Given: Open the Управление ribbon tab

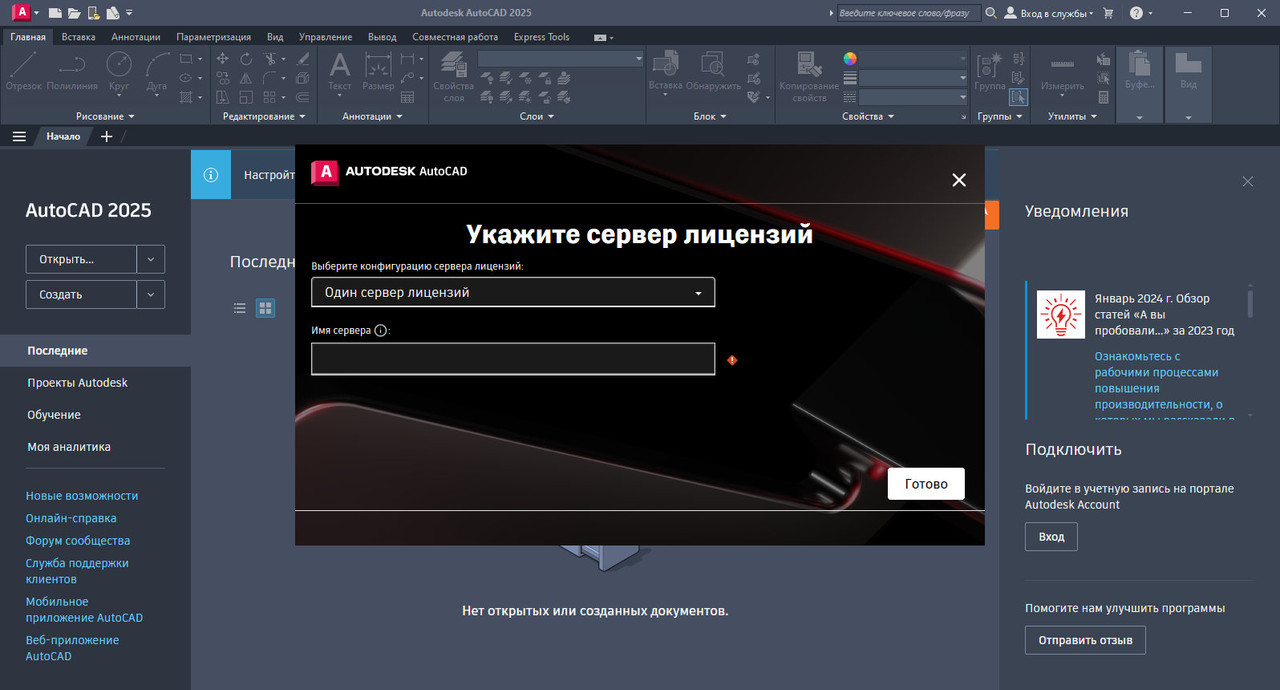Looking at the screenshot, I should click(x=328, y=37).
